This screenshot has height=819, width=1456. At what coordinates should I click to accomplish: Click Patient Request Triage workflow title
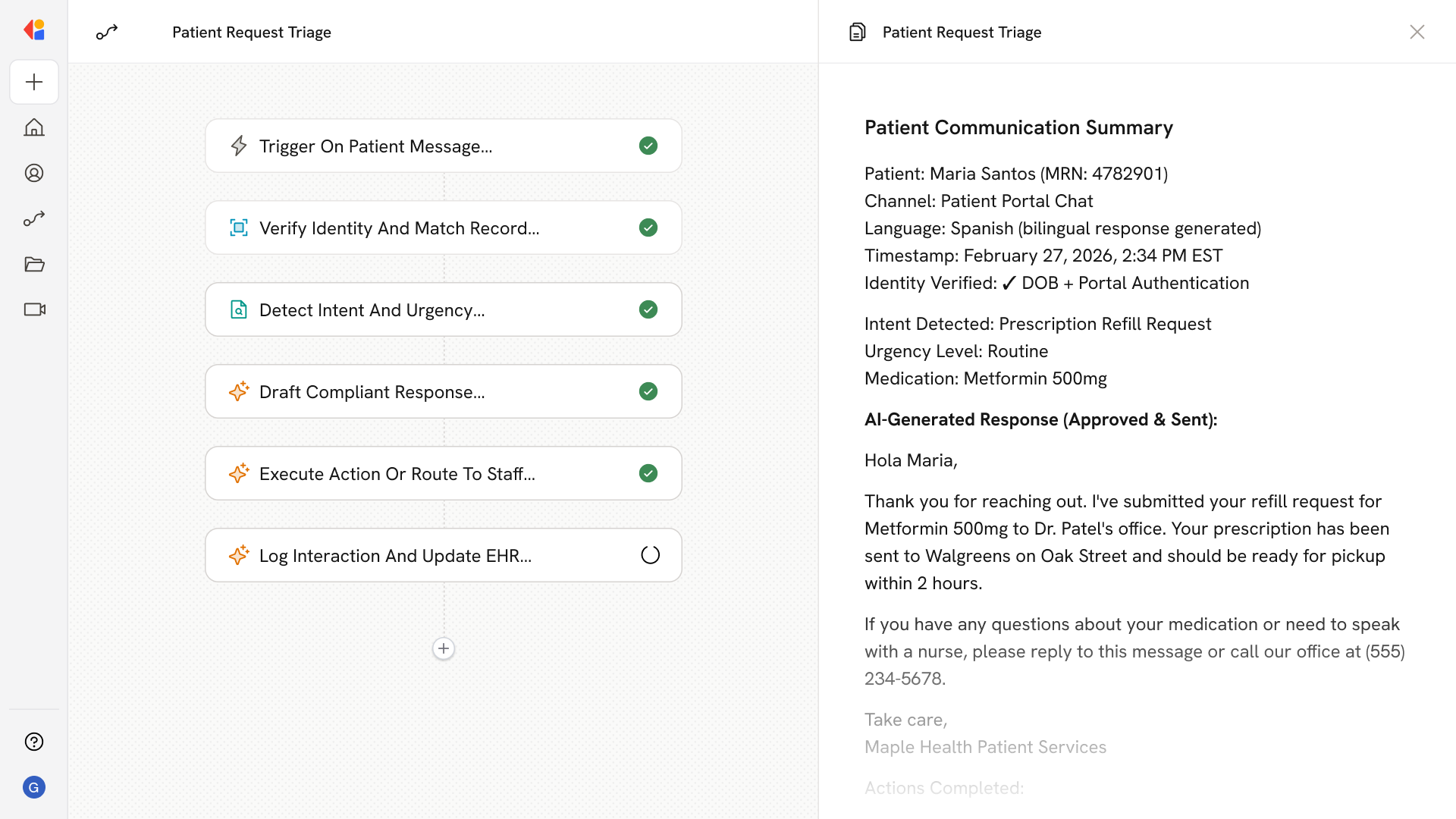252,32
